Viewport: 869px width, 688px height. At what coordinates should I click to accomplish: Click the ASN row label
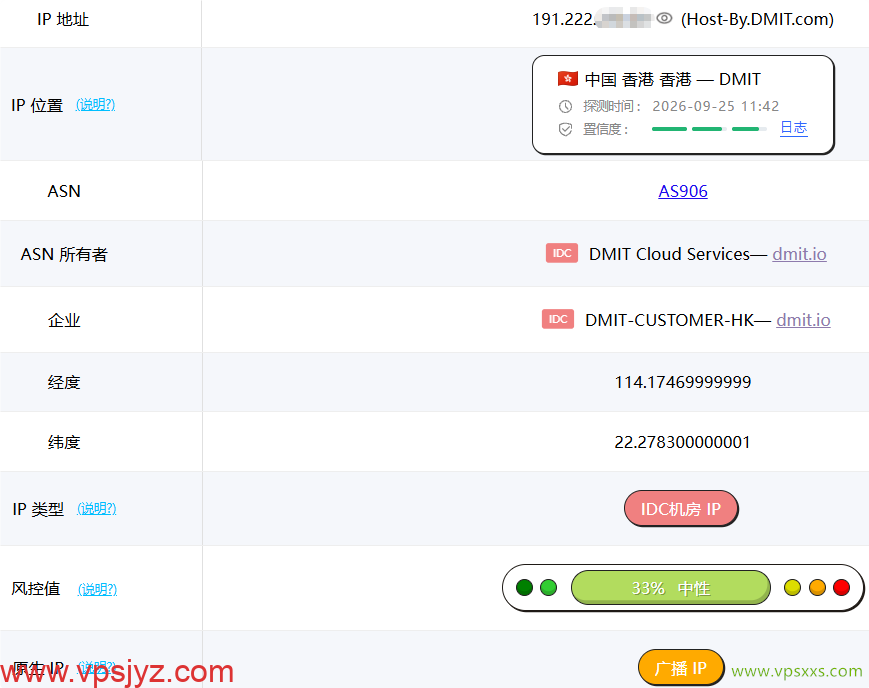[x=64, y=191]
